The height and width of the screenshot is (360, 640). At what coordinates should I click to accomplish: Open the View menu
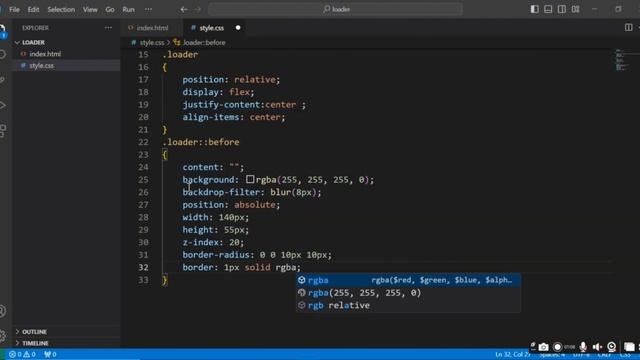(x=90, y=9)
